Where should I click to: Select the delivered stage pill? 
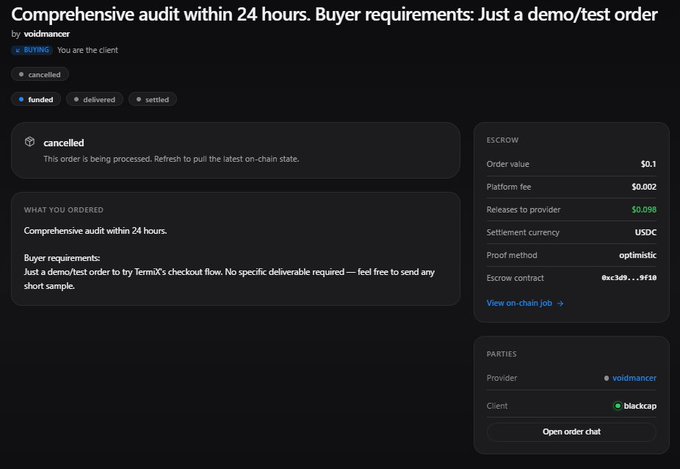pos(95,99)
